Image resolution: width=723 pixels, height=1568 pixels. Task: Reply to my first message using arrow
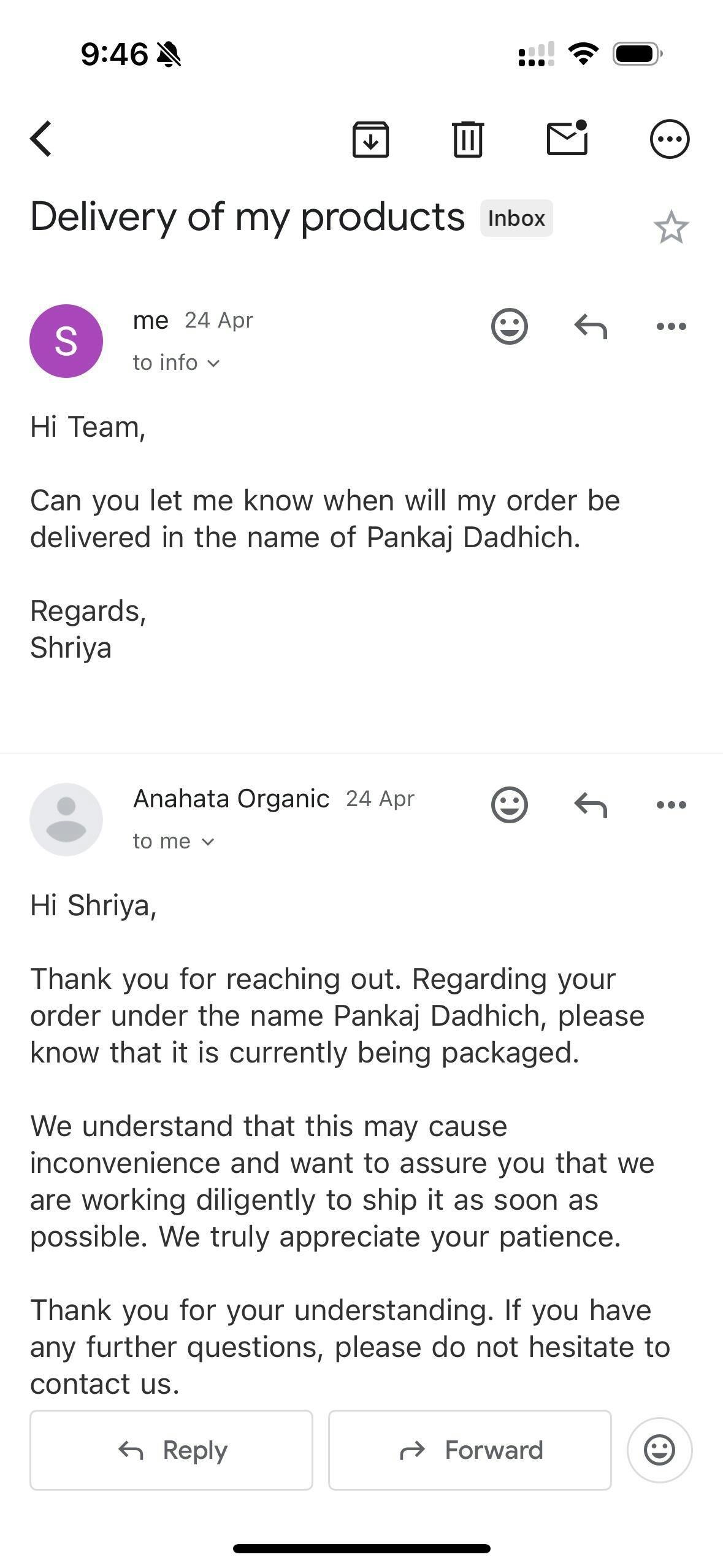pos(591,326)
